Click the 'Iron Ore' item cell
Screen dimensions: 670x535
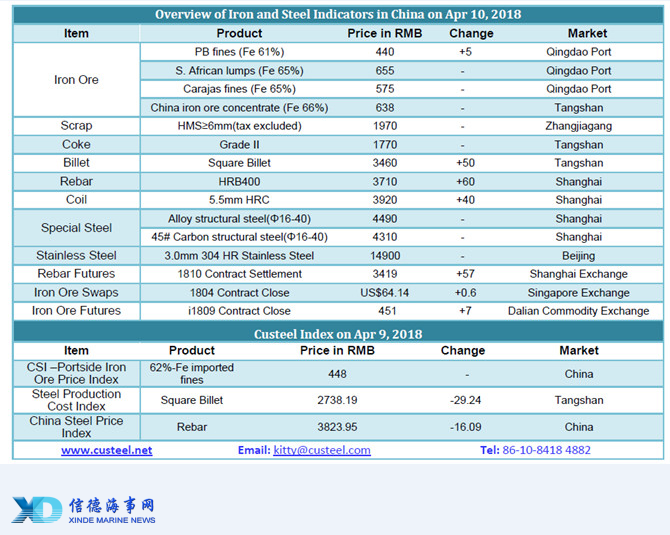(76, 79)
